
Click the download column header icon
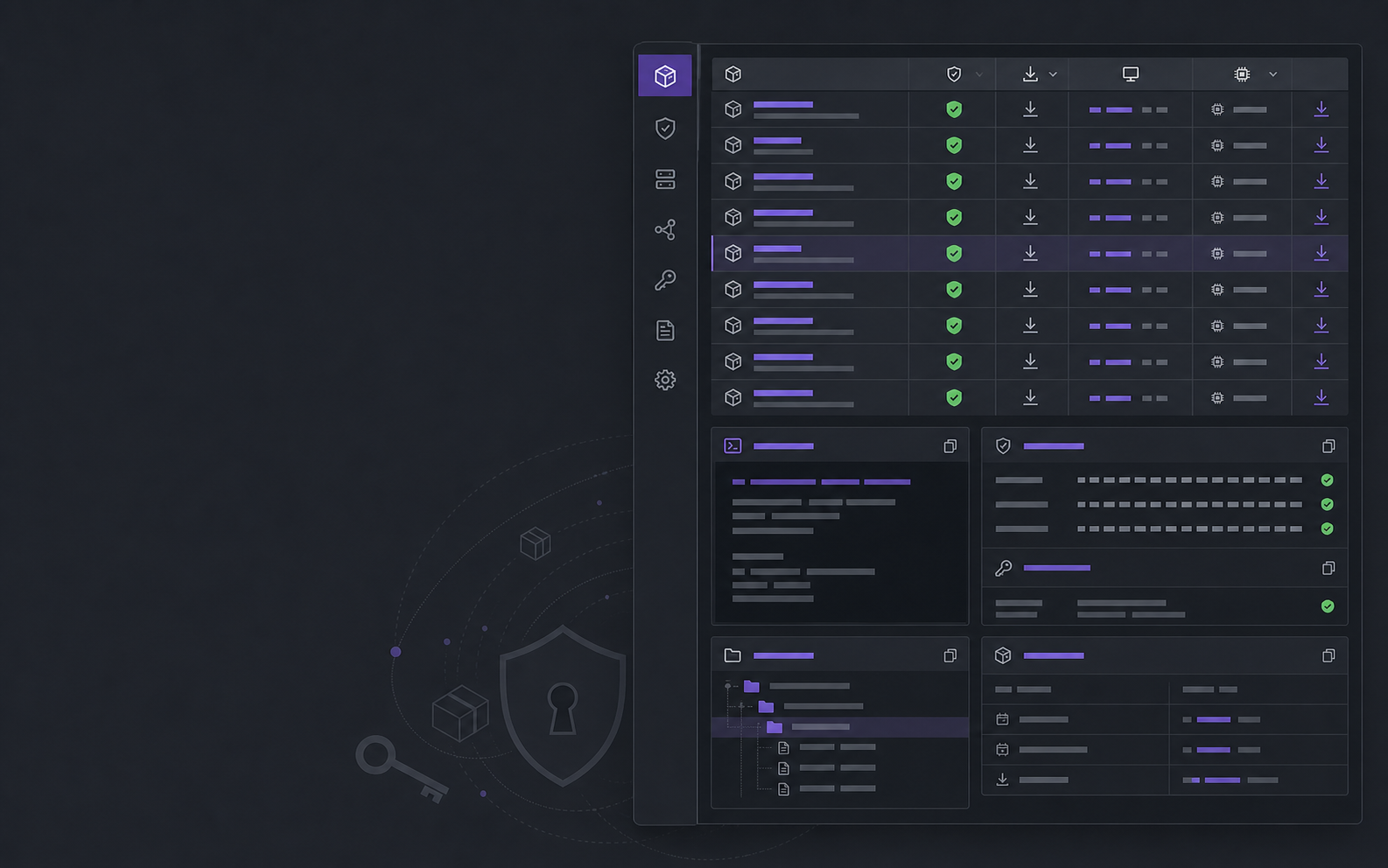pos(1030,74)
